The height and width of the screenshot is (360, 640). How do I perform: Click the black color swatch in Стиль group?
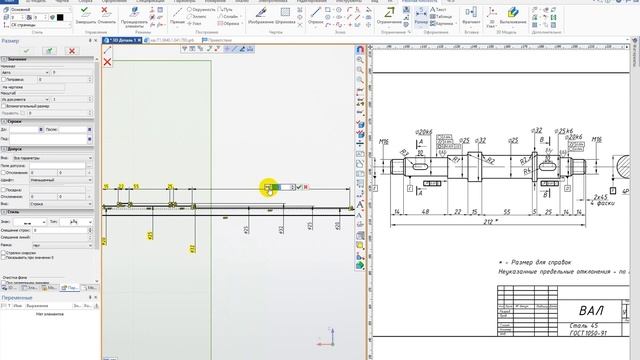click(x=60, y=17)
